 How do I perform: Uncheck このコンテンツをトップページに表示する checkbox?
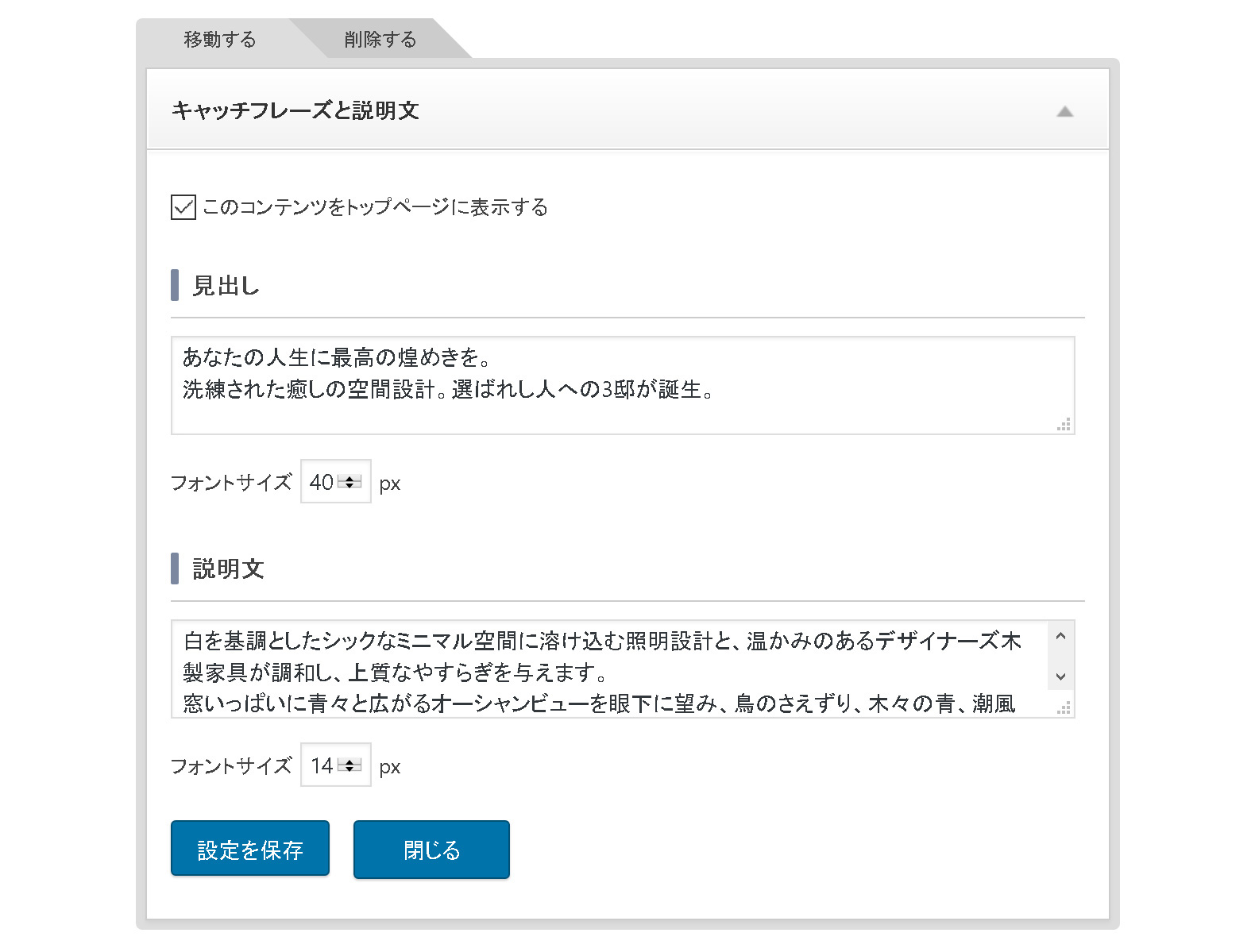183,207
